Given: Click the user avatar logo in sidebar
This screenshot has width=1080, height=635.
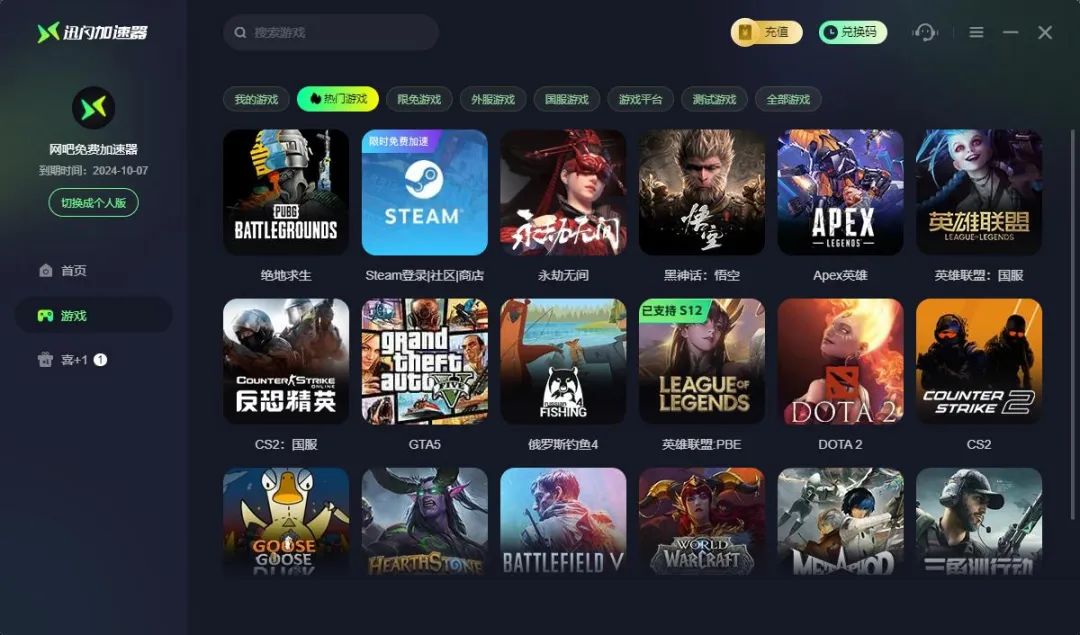Looking at the screenshot, I should point(94,107).
